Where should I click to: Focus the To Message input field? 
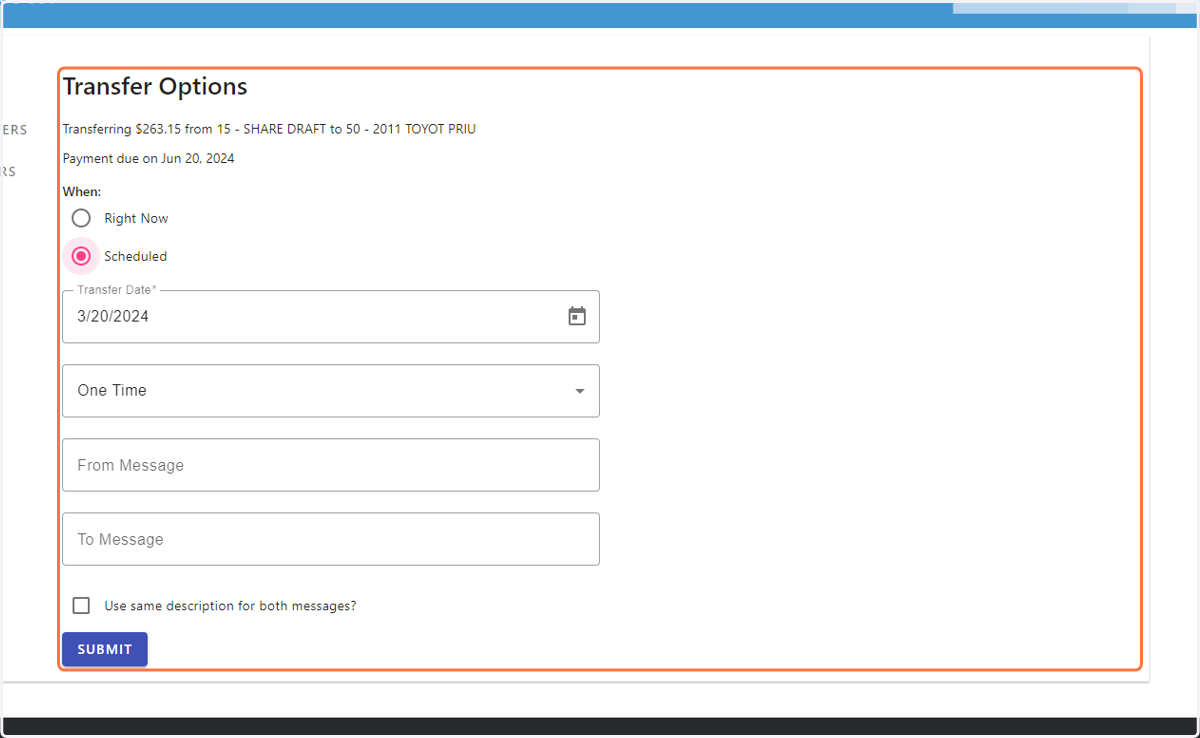tap(331, 539)
